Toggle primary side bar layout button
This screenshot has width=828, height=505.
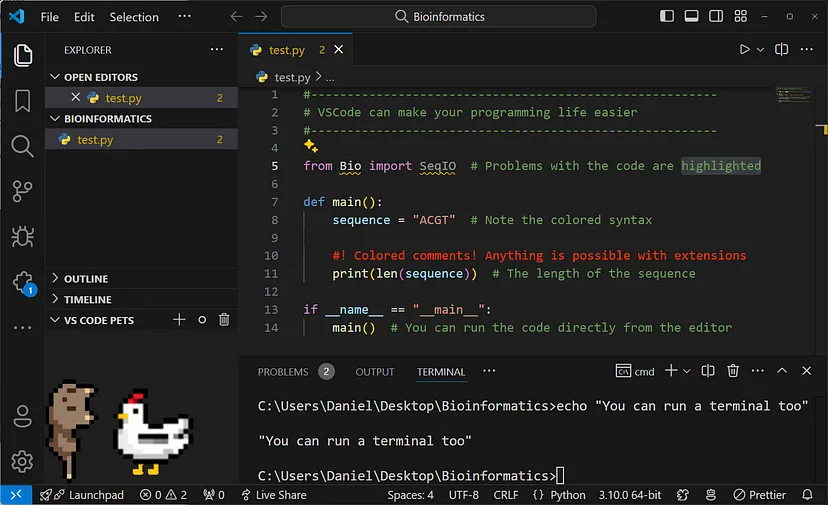point(667,16)
